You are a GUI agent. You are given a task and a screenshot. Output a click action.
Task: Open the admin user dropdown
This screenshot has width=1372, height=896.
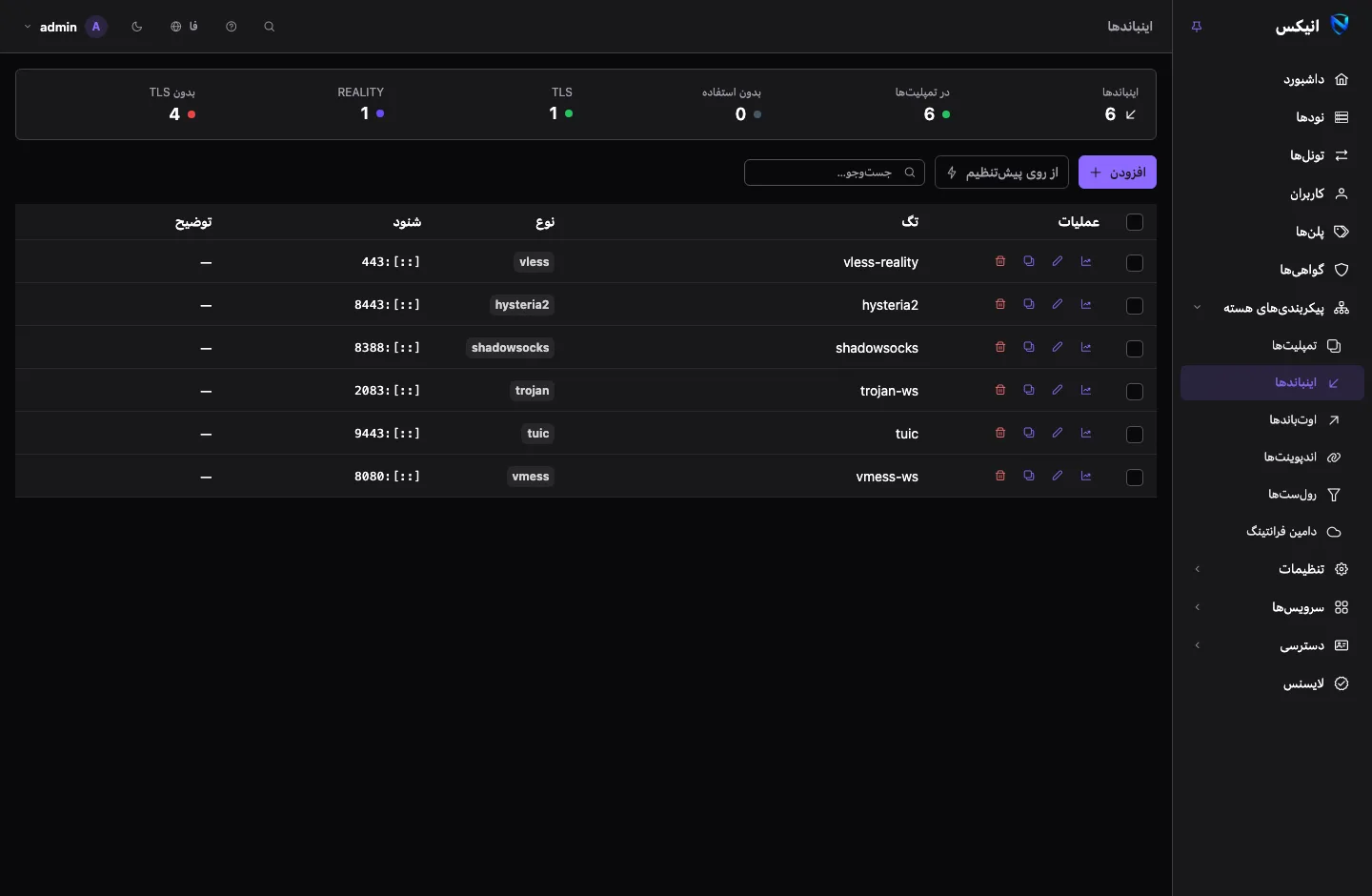pos(65,27)
